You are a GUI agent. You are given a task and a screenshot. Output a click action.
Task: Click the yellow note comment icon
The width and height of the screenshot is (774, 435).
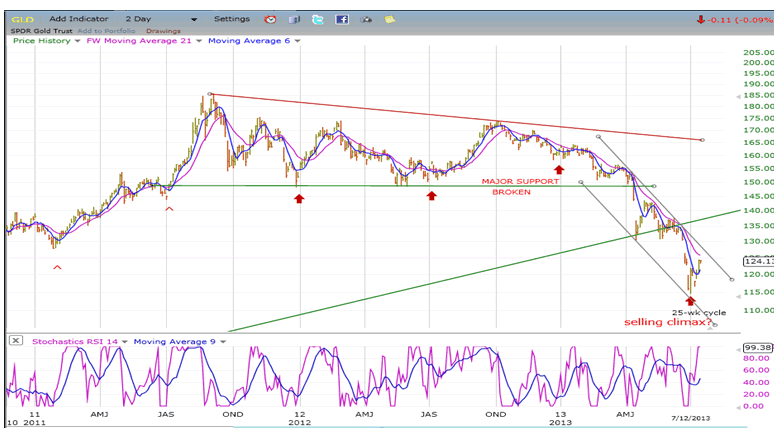(x=387, y=19)
